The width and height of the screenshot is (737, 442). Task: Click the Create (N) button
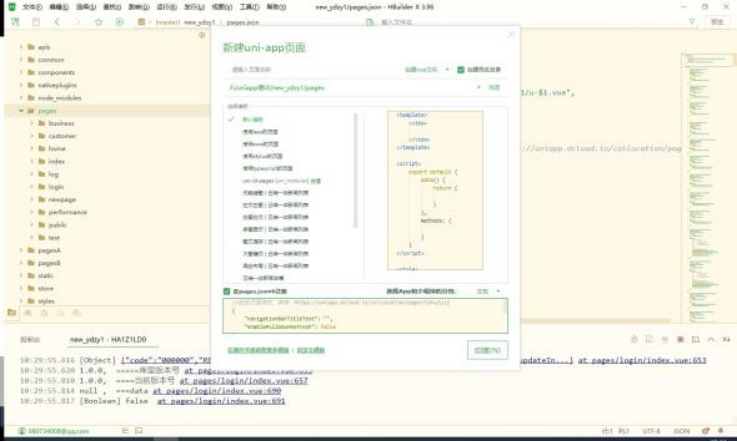pyautogui.click(x=487, y=349)
